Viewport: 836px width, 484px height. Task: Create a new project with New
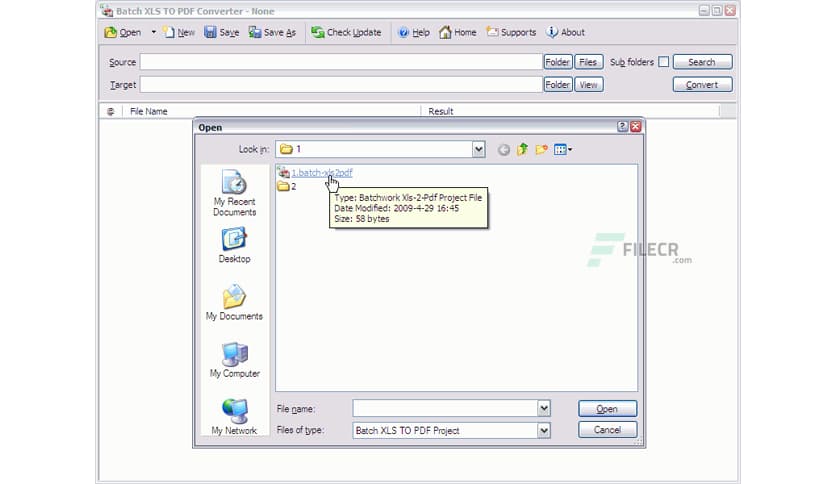coord(179,33)
